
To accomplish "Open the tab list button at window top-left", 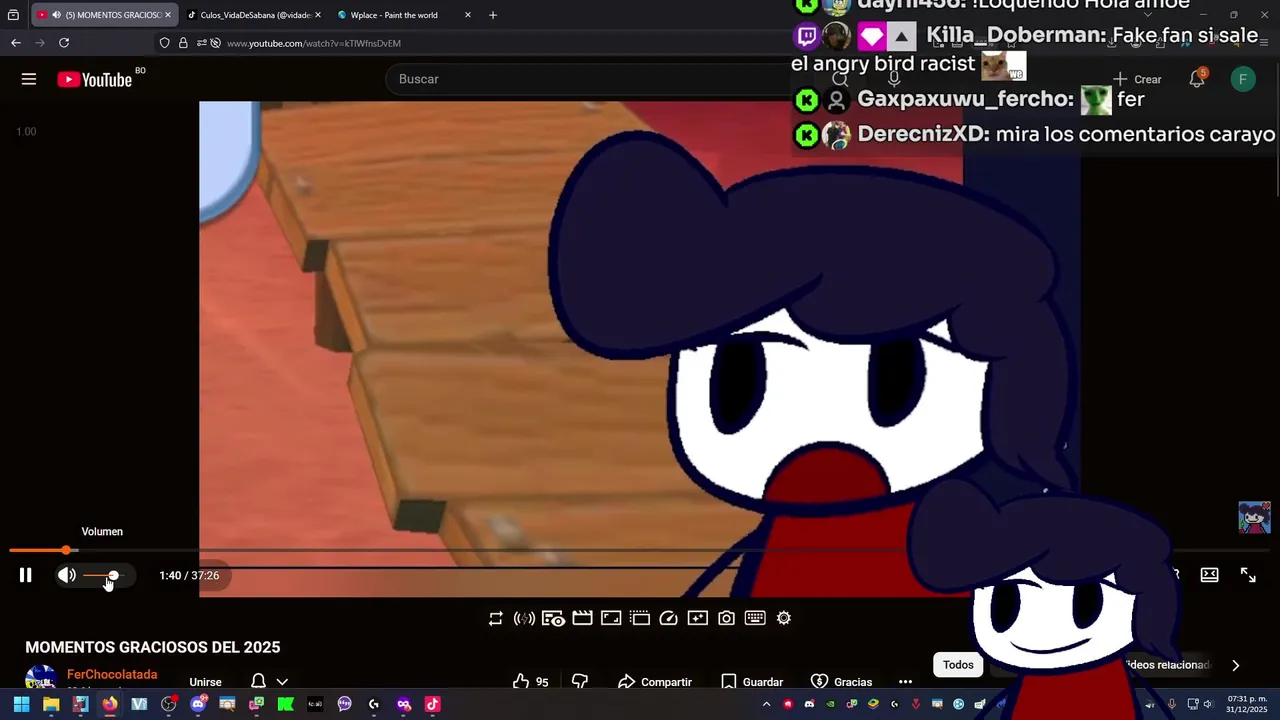I will coord(13,15).
